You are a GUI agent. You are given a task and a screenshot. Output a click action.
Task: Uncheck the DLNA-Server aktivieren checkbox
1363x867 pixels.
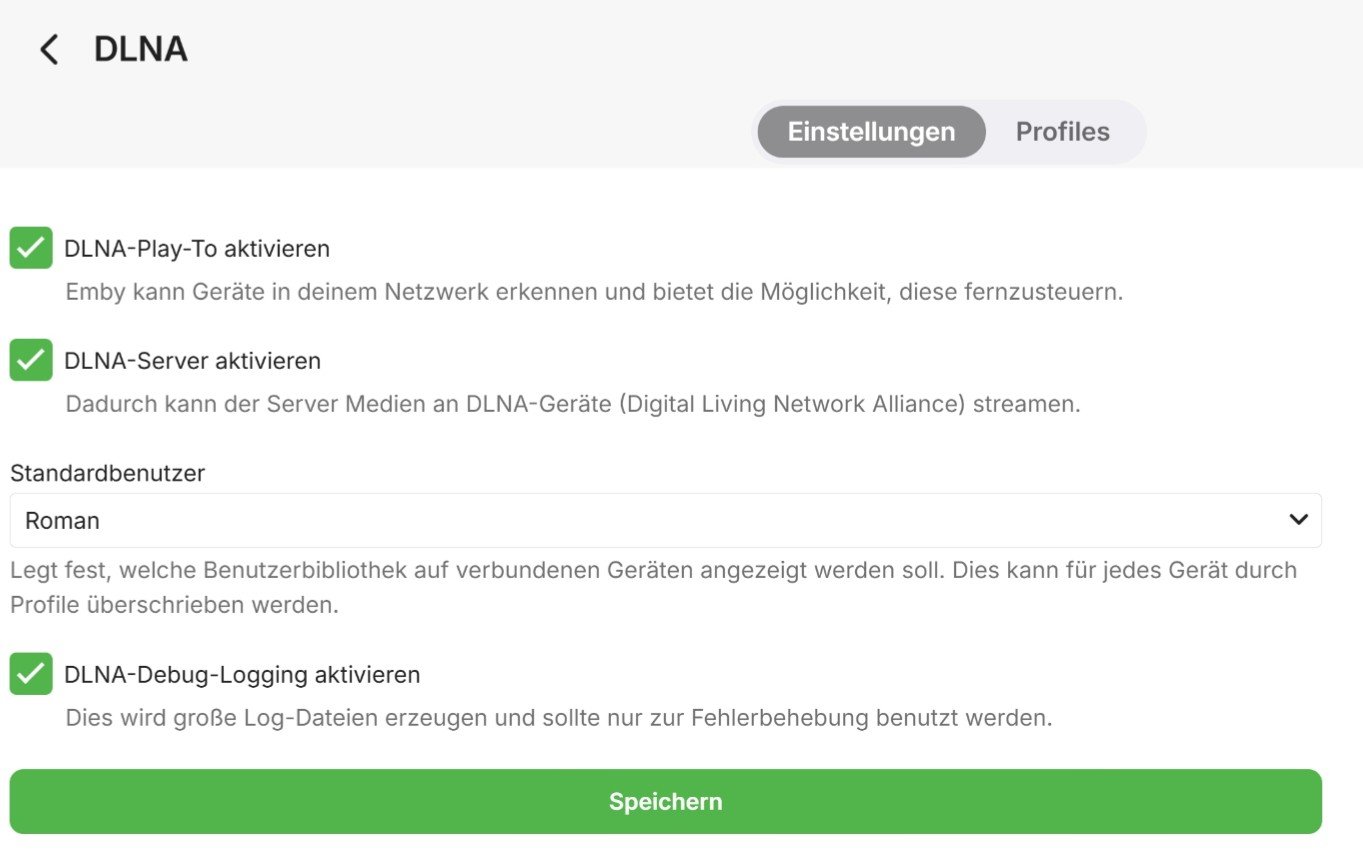pos(31,360)
